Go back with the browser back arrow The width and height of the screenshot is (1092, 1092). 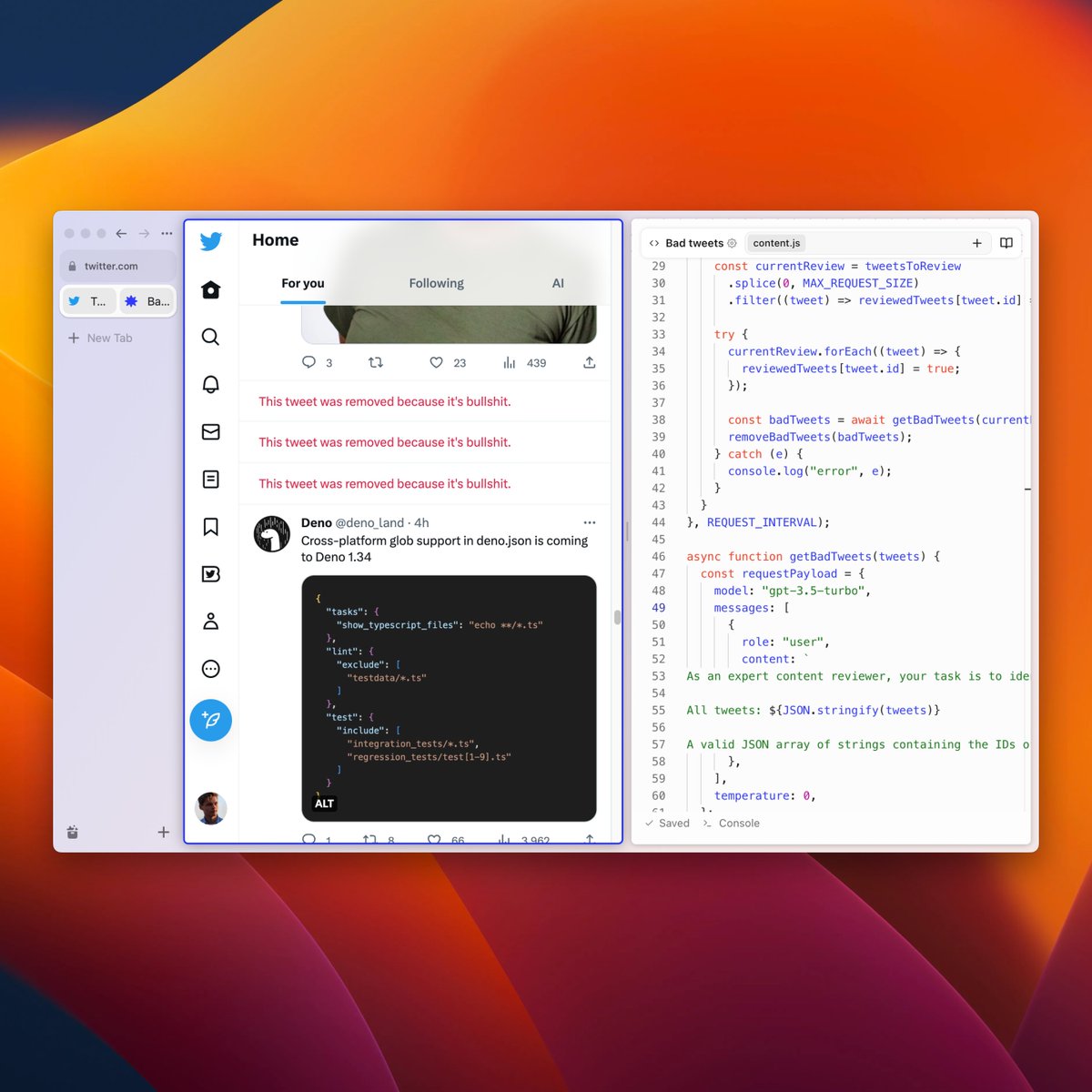point(121,234)
